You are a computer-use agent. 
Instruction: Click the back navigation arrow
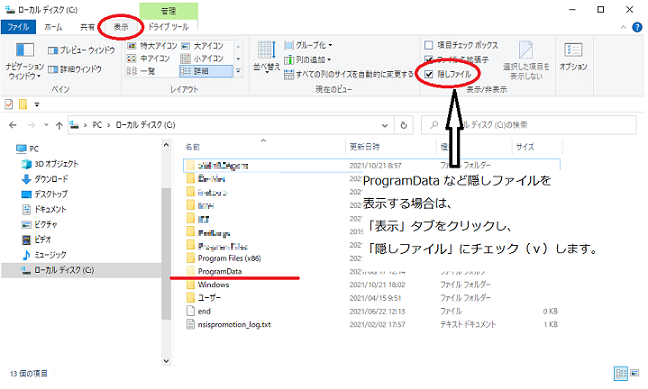13,125
